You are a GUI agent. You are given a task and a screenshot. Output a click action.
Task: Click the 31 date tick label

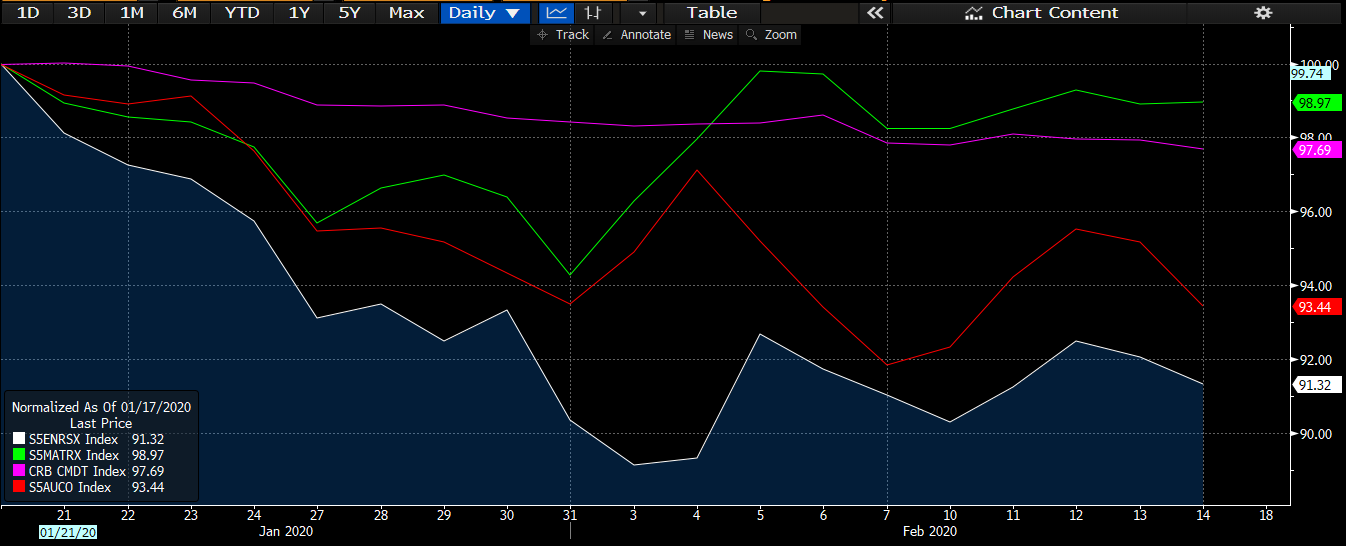(x=569, y=515)
